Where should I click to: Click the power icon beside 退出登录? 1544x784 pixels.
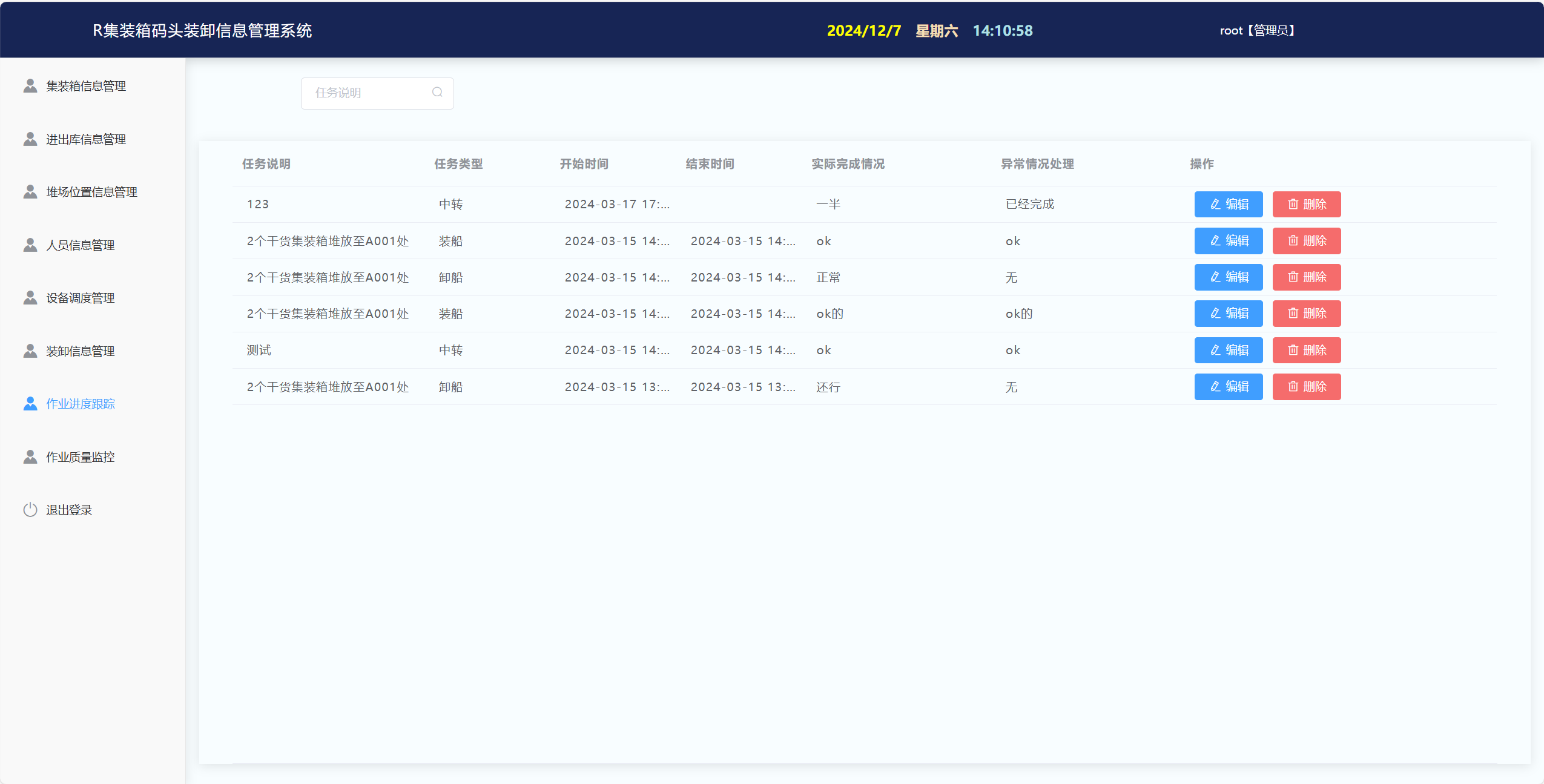30,510
